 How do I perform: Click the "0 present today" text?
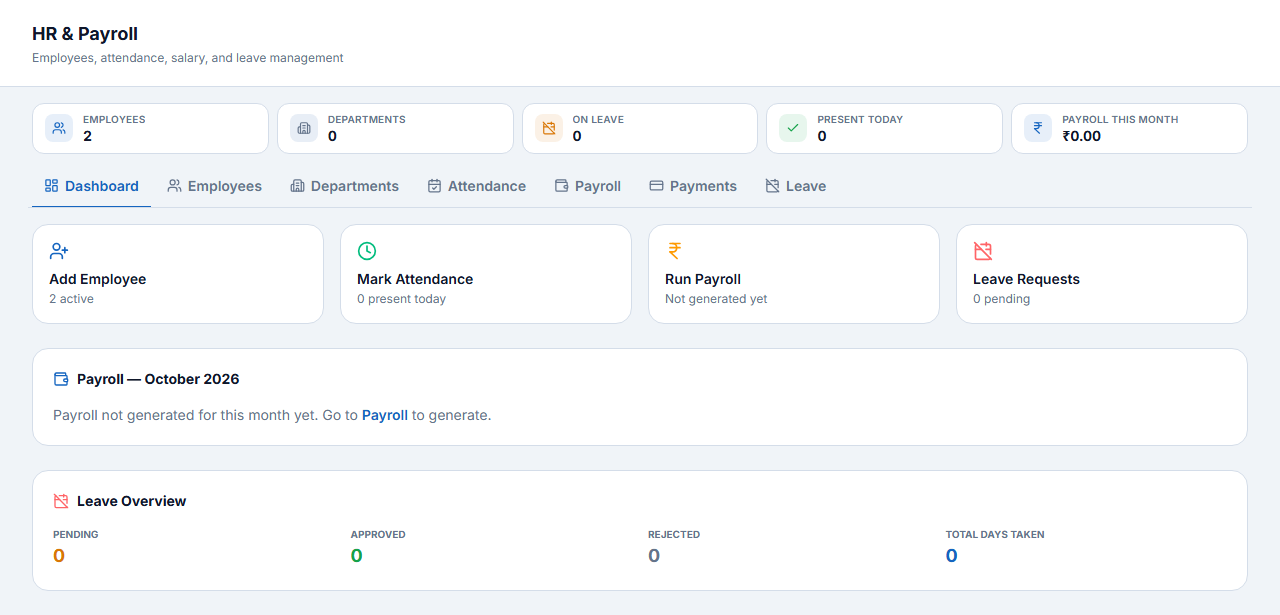[x=402, y=299]
